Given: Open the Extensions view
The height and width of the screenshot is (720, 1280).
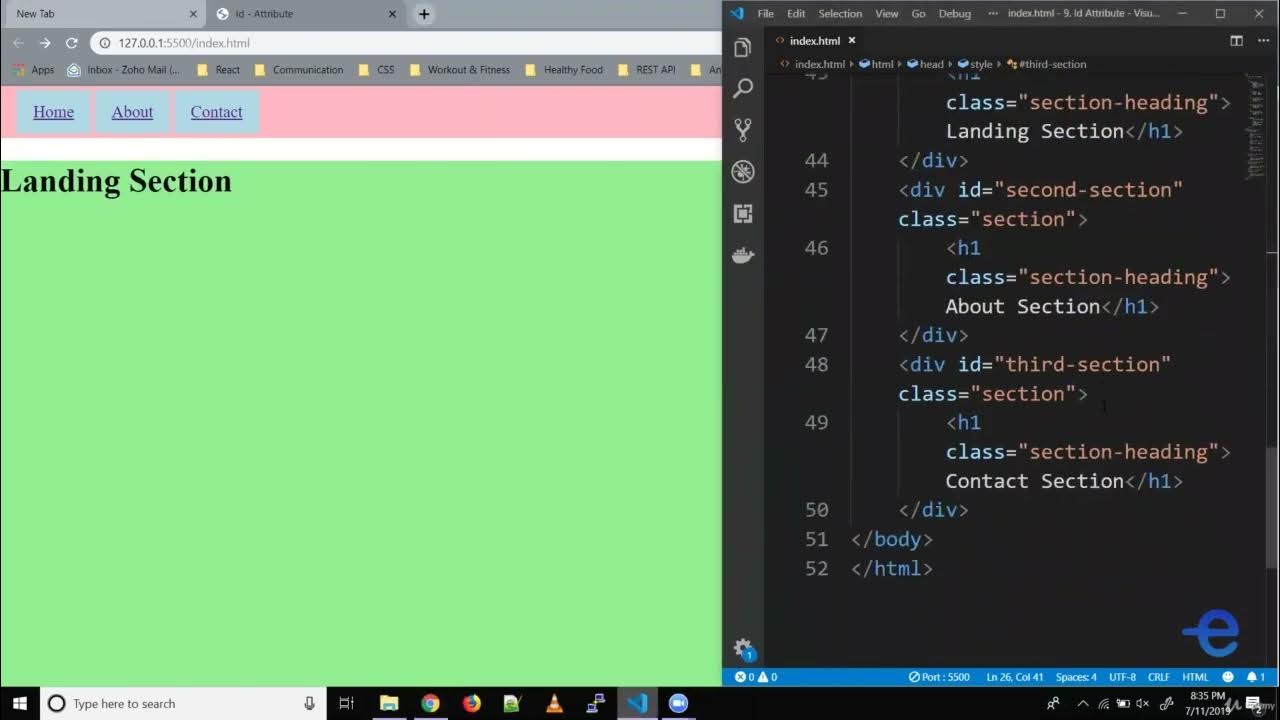Looking at the screenshot, I should [742, 213].
